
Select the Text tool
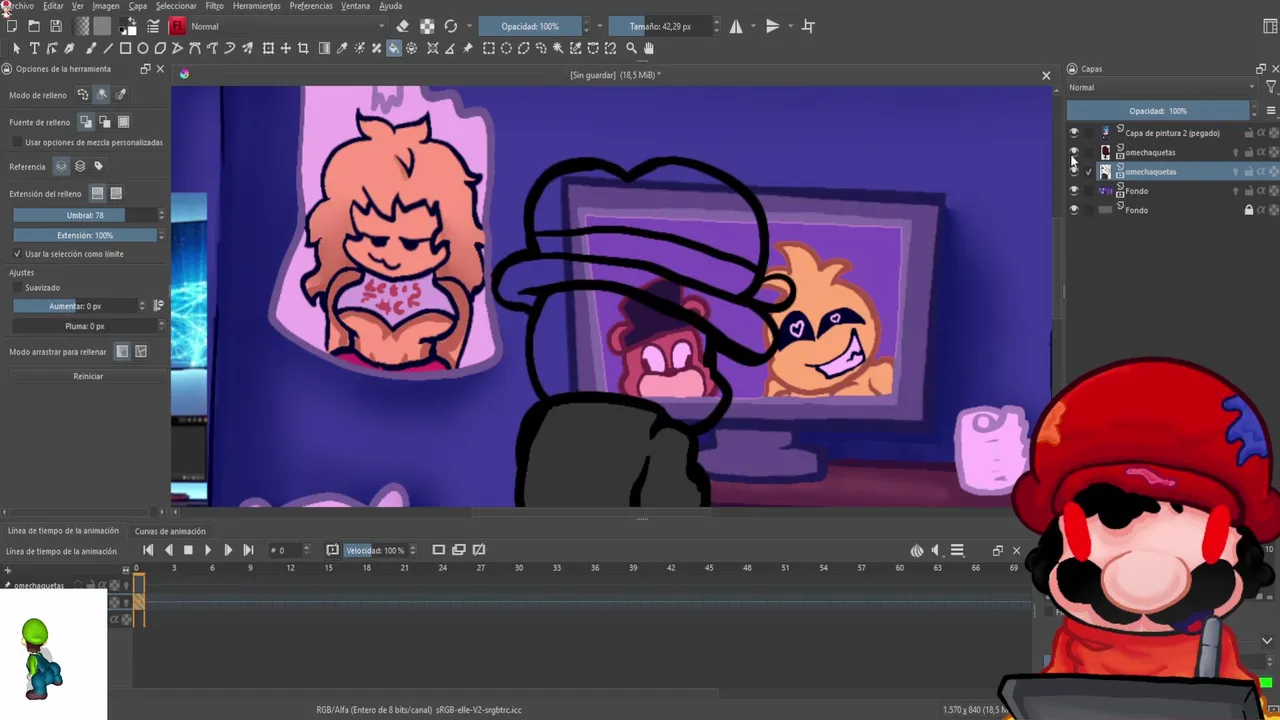click(34, 48)
